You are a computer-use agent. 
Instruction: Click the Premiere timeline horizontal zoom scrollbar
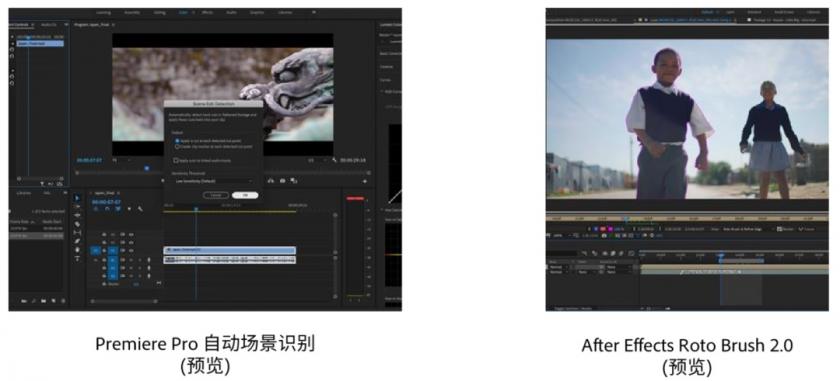(x=125, y=302)
